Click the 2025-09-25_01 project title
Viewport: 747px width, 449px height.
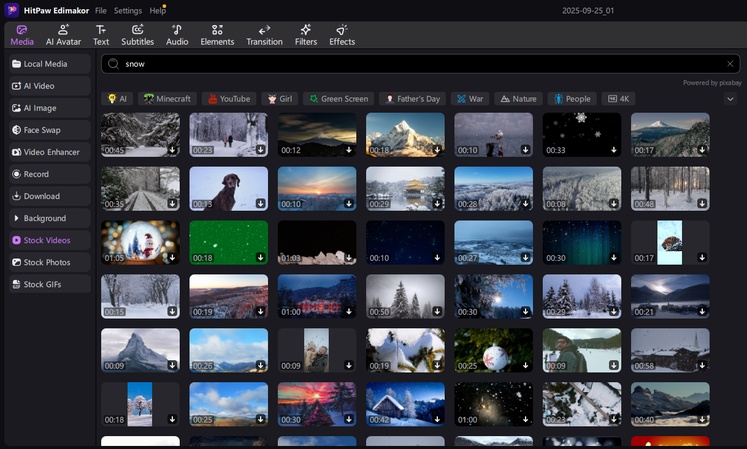click(588, 10)
